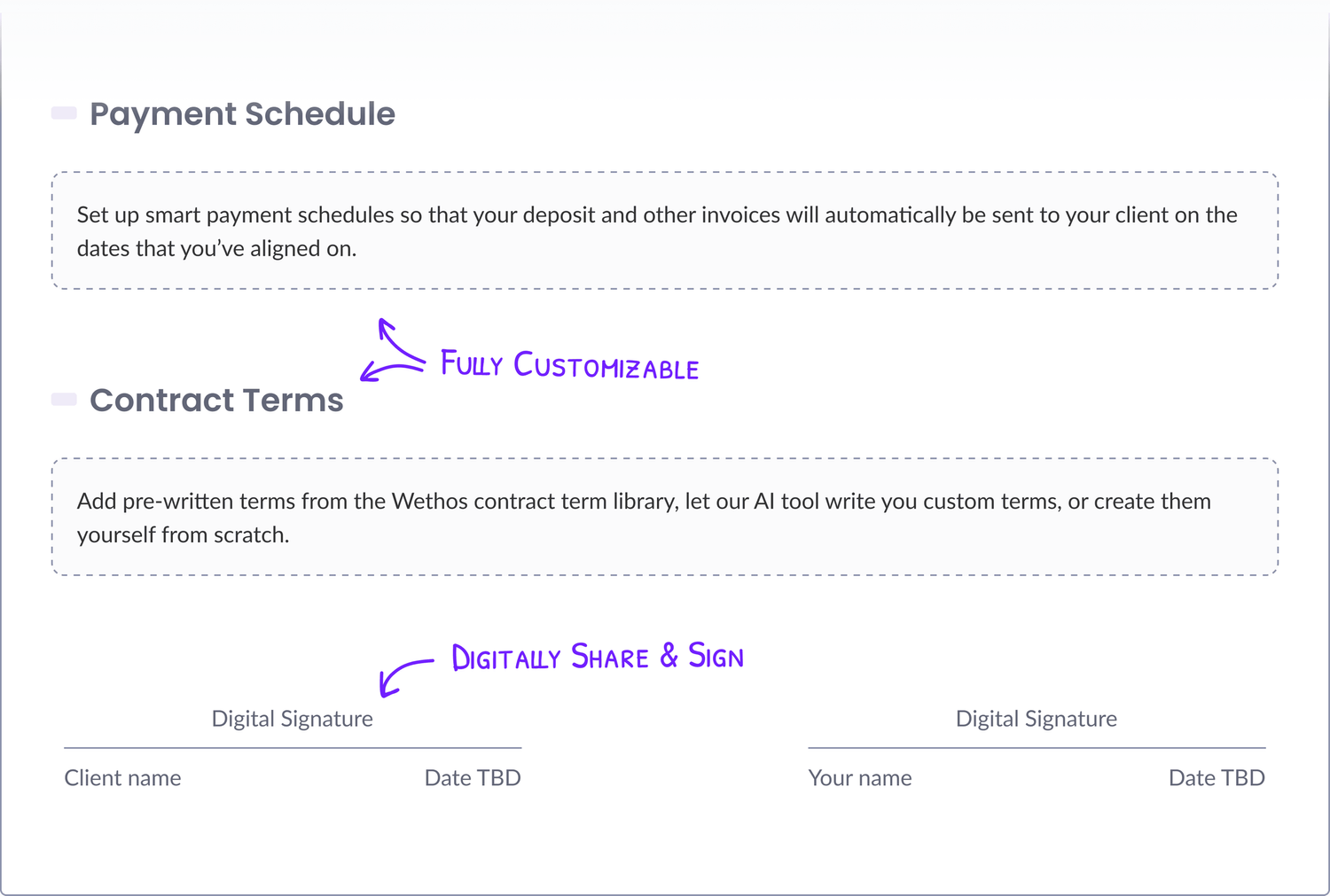The height and width of the screenshot is (896, 1330).
Task: Click Date TBD under your signature
Action: 1217,778
